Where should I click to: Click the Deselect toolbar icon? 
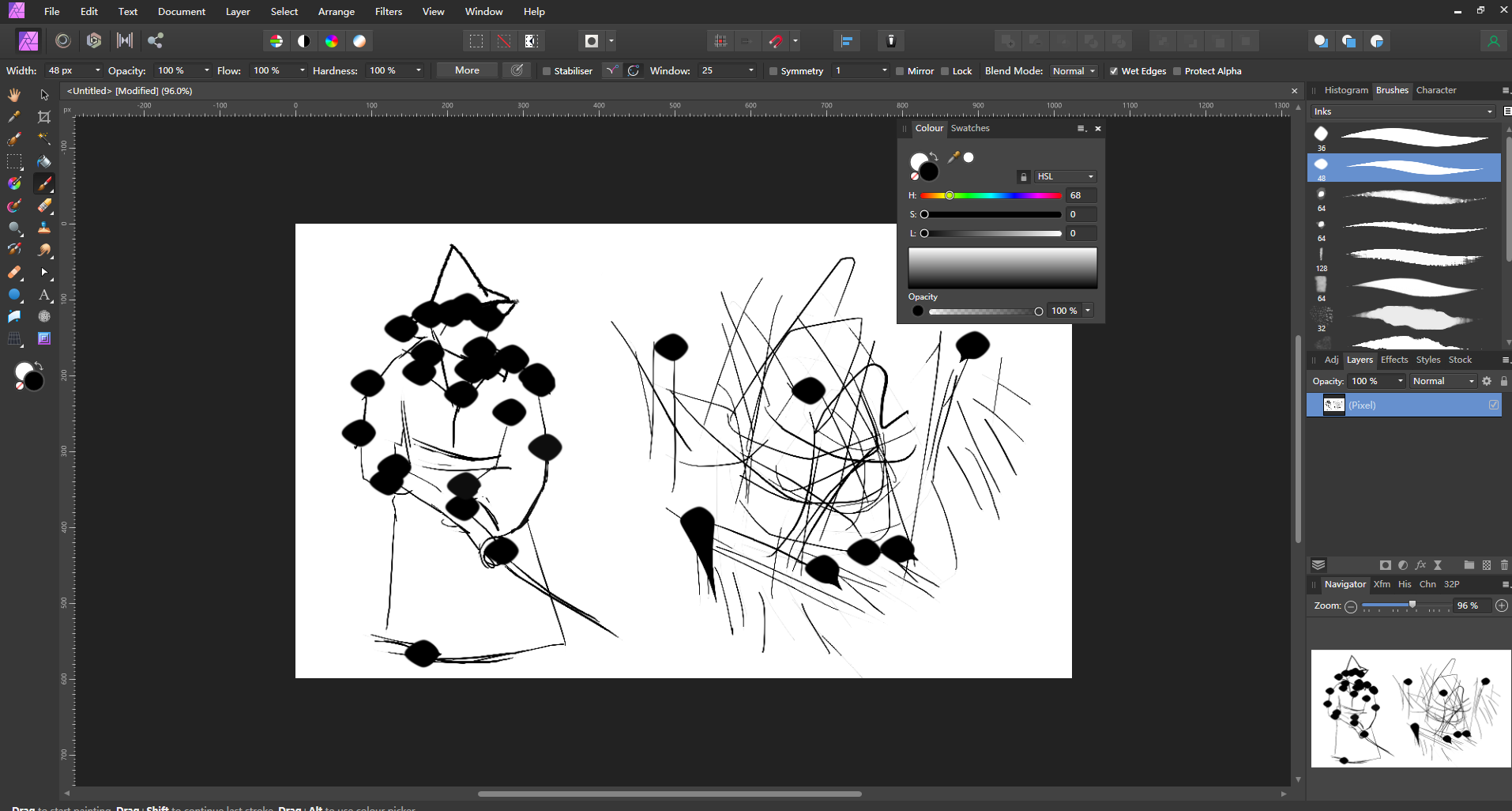point(504,41)
